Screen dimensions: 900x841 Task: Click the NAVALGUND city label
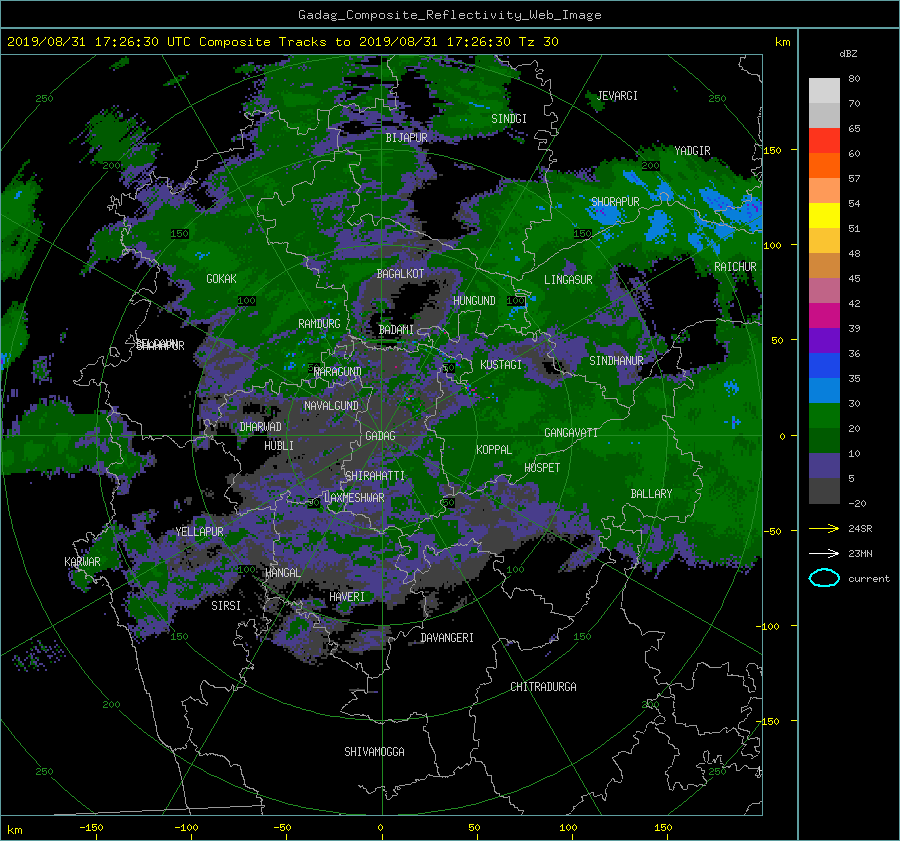(331, 406)
